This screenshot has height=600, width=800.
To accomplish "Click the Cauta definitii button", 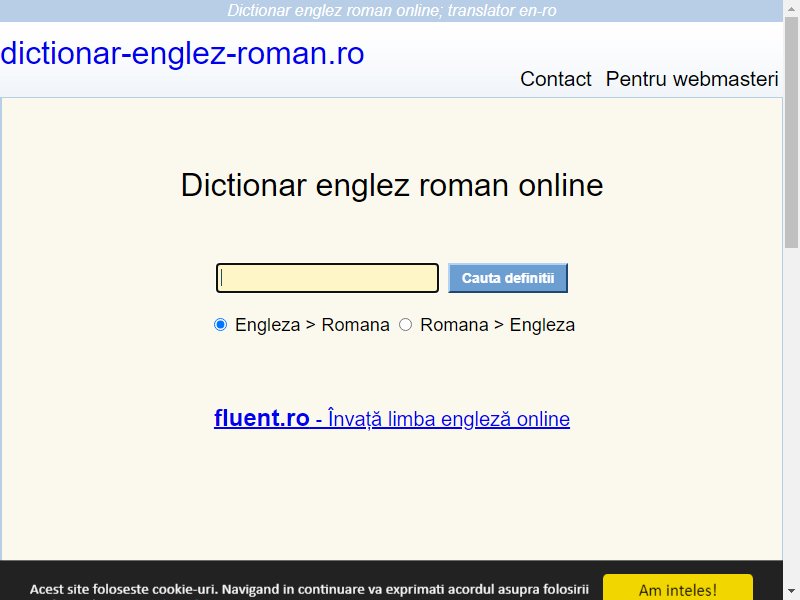I will coord(508,278).
